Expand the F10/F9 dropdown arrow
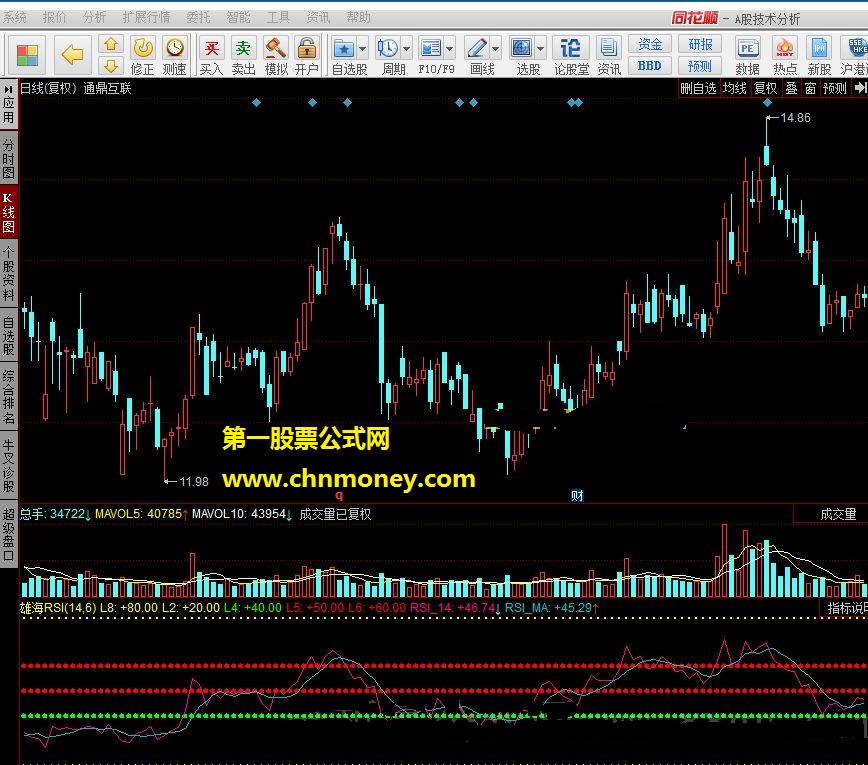Image resolution: width=868 pixels, height=765 pixels. pos(450,49)
